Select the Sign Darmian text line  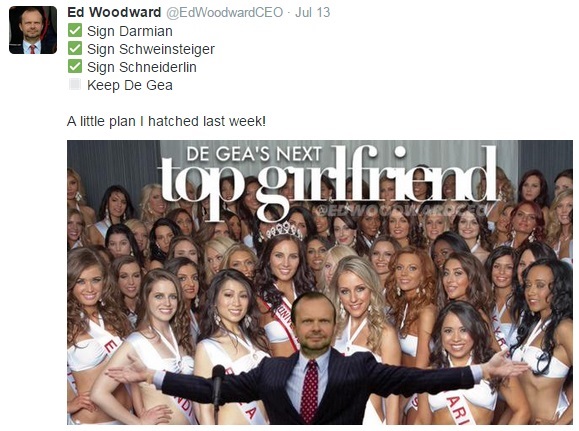(x=130, y=31)
